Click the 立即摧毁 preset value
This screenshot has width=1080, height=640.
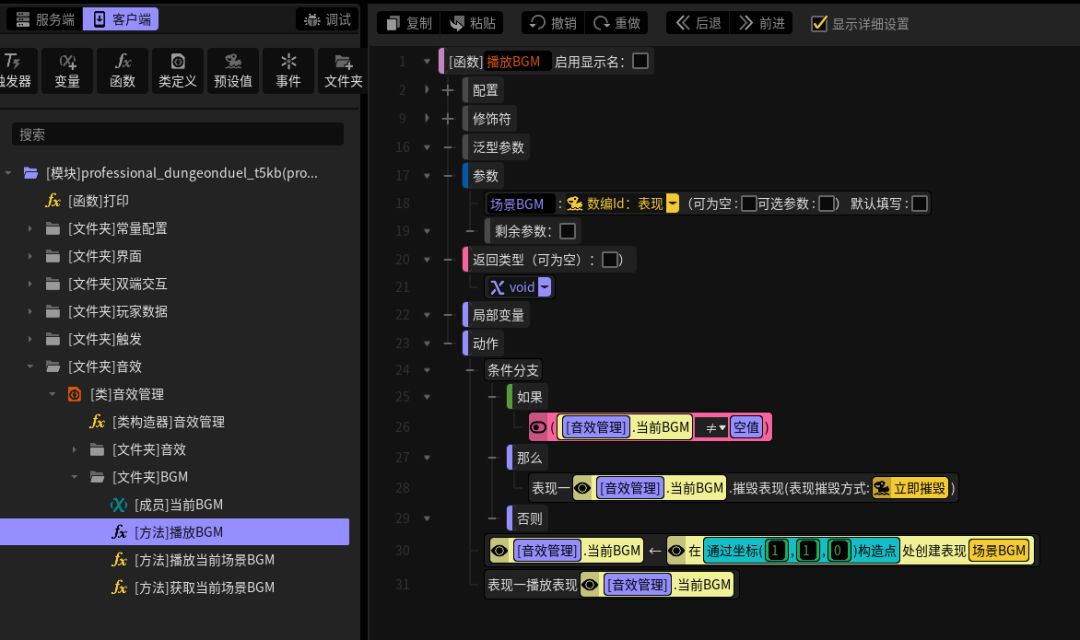pyautogui.click(x=911, y=488)
